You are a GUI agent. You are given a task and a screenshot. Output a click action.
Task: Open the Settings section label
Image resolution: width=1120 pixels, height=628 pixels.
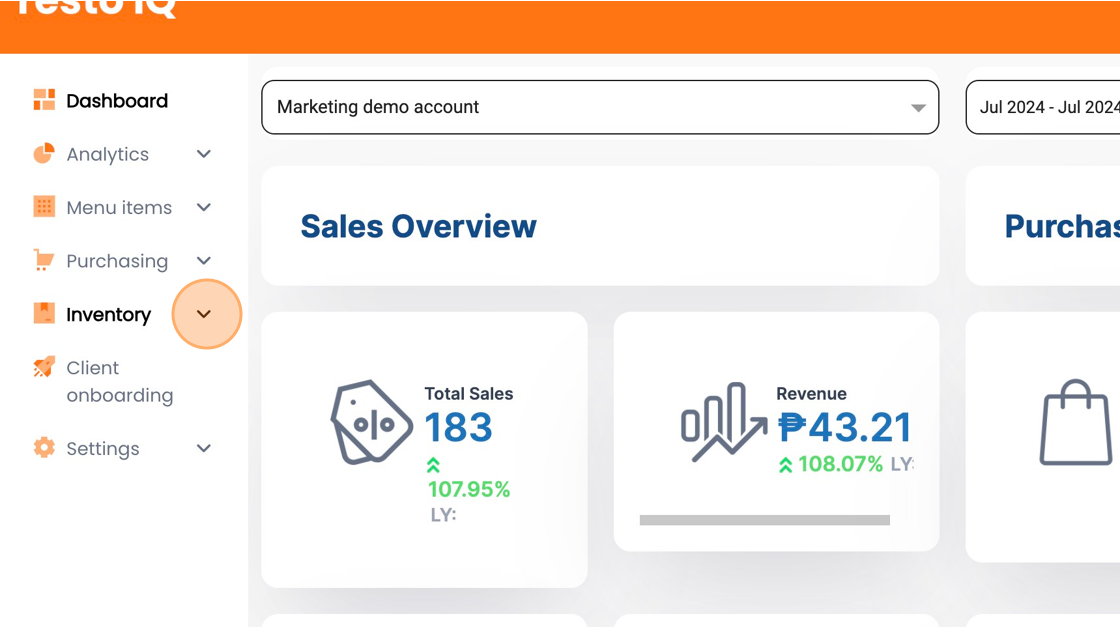point(103,449)
